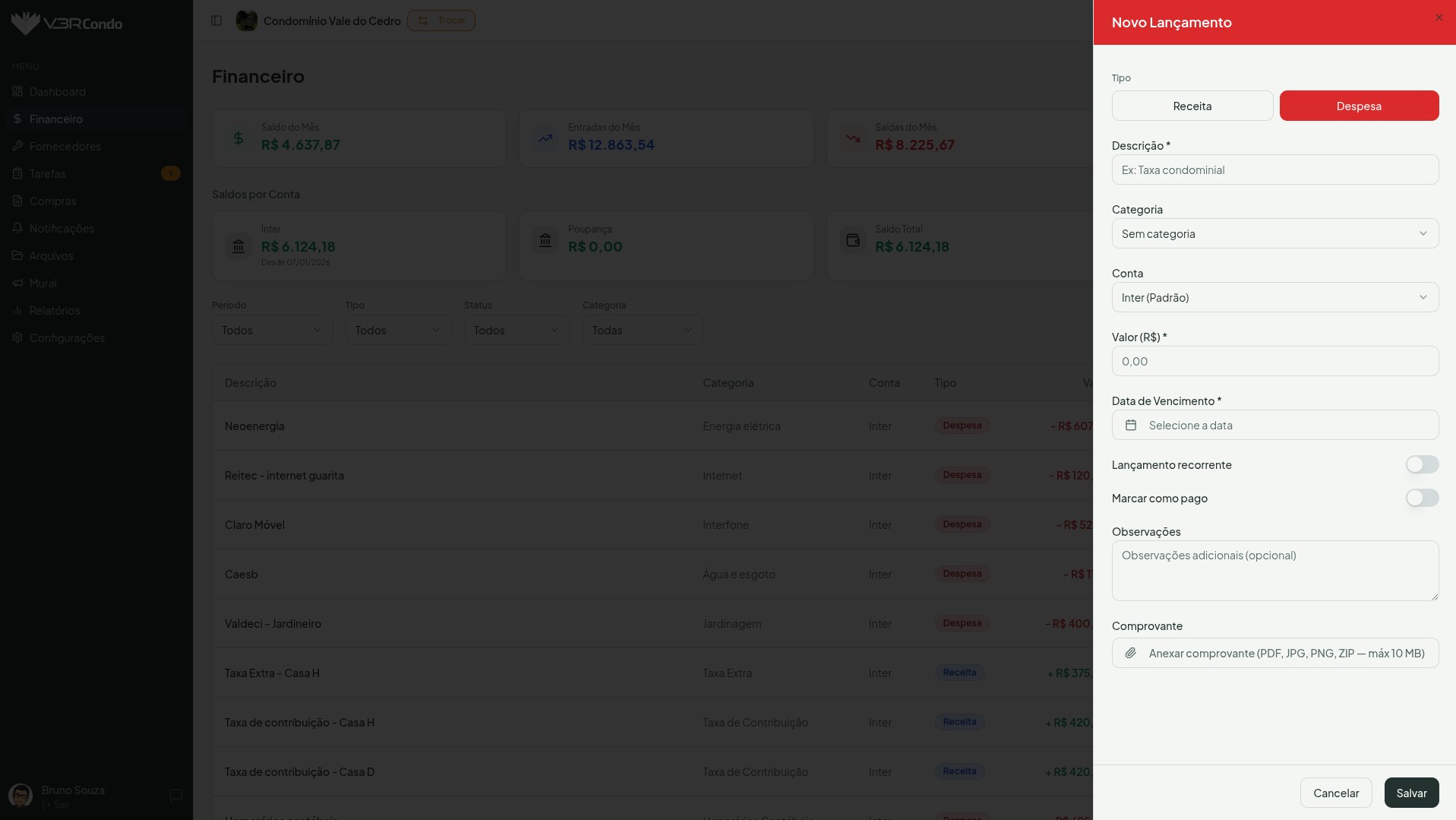This screenshot has height=820, width=1456.
Task: Click the Saldo do Mês dollar icon
Action: (x=238, y=138)
